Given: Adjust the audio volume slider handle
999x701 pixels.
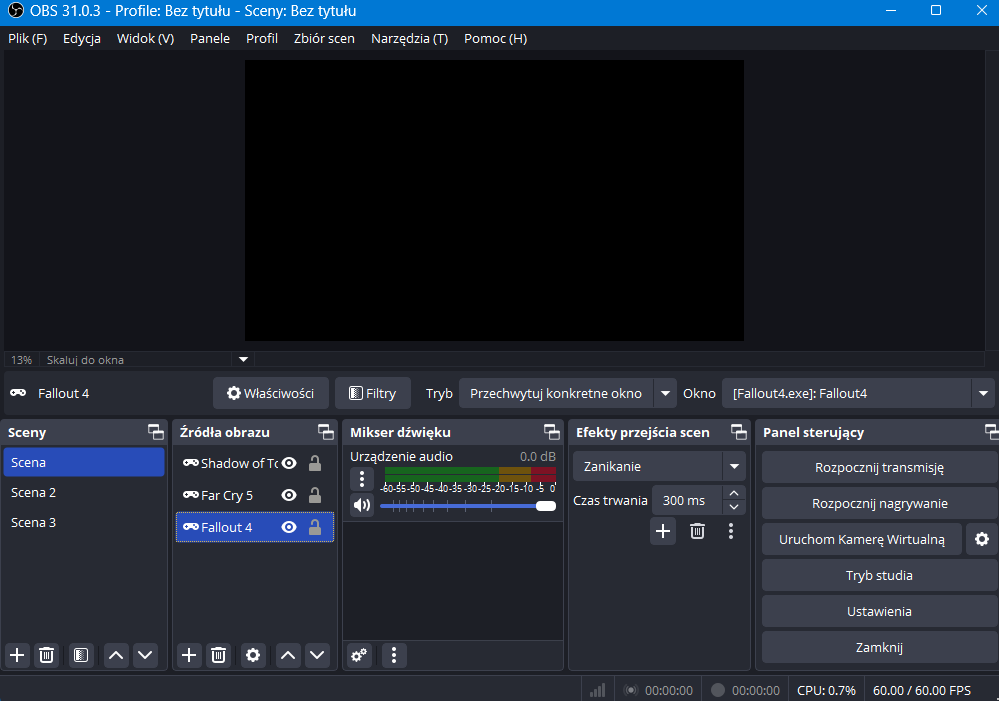Looking at the screenshot, I should 546,506.
